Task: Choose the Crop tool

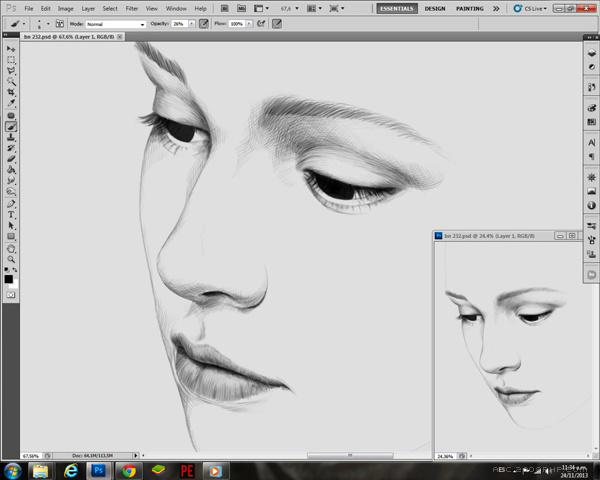Action: coord(11,92)
